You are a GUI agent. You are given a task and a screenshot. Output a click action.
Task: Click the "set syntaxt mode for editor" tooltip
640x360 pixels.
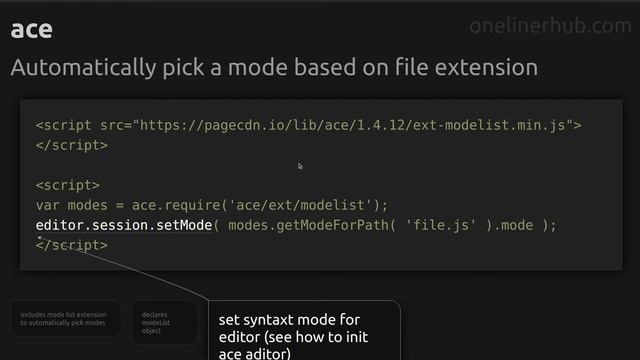coord(304,331)
